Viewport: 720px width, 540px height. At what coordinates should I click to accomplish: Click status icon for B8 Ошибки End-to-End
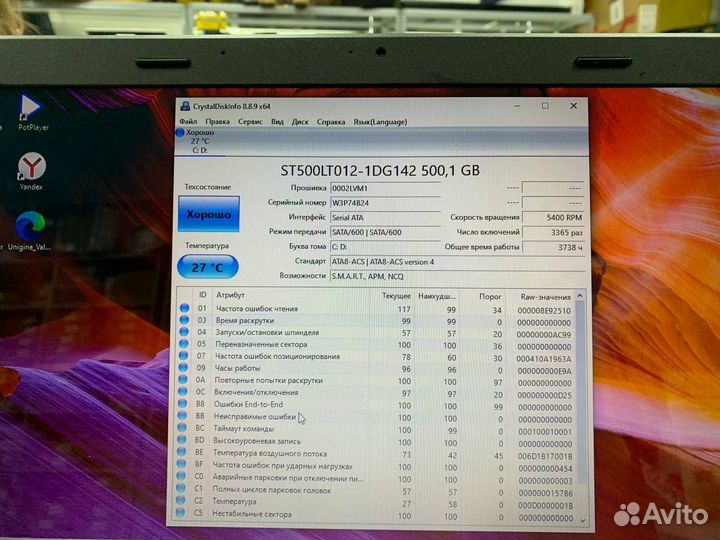pyautogui.click(x=183, y=404)
